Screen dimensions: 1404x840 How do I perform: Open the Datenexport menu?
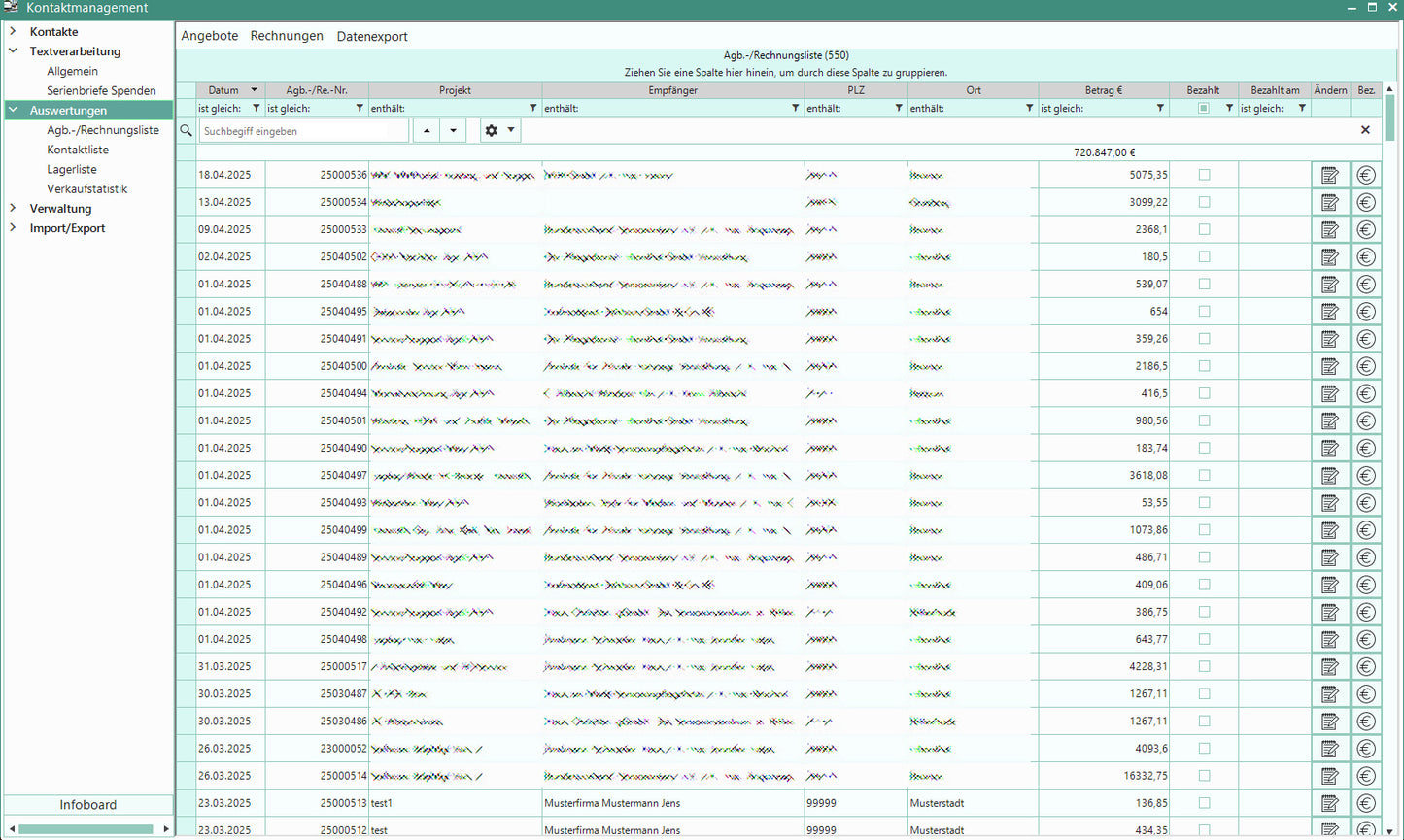(372, 37)
